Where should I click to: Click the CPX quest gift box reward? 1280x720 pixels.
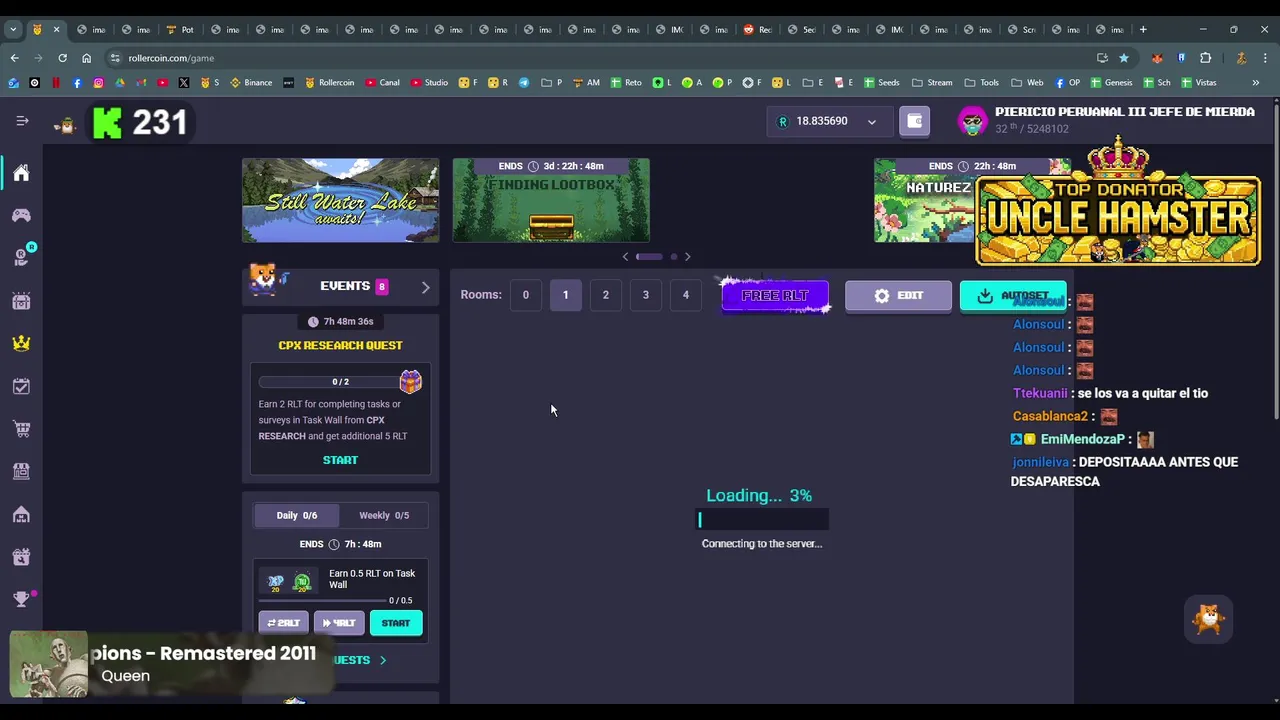point(410,381)
